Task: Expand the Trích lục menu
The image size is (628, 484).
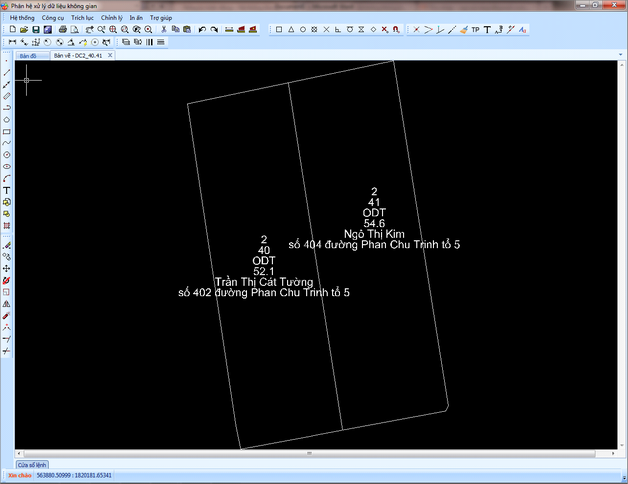Action: tap(82, 17)
